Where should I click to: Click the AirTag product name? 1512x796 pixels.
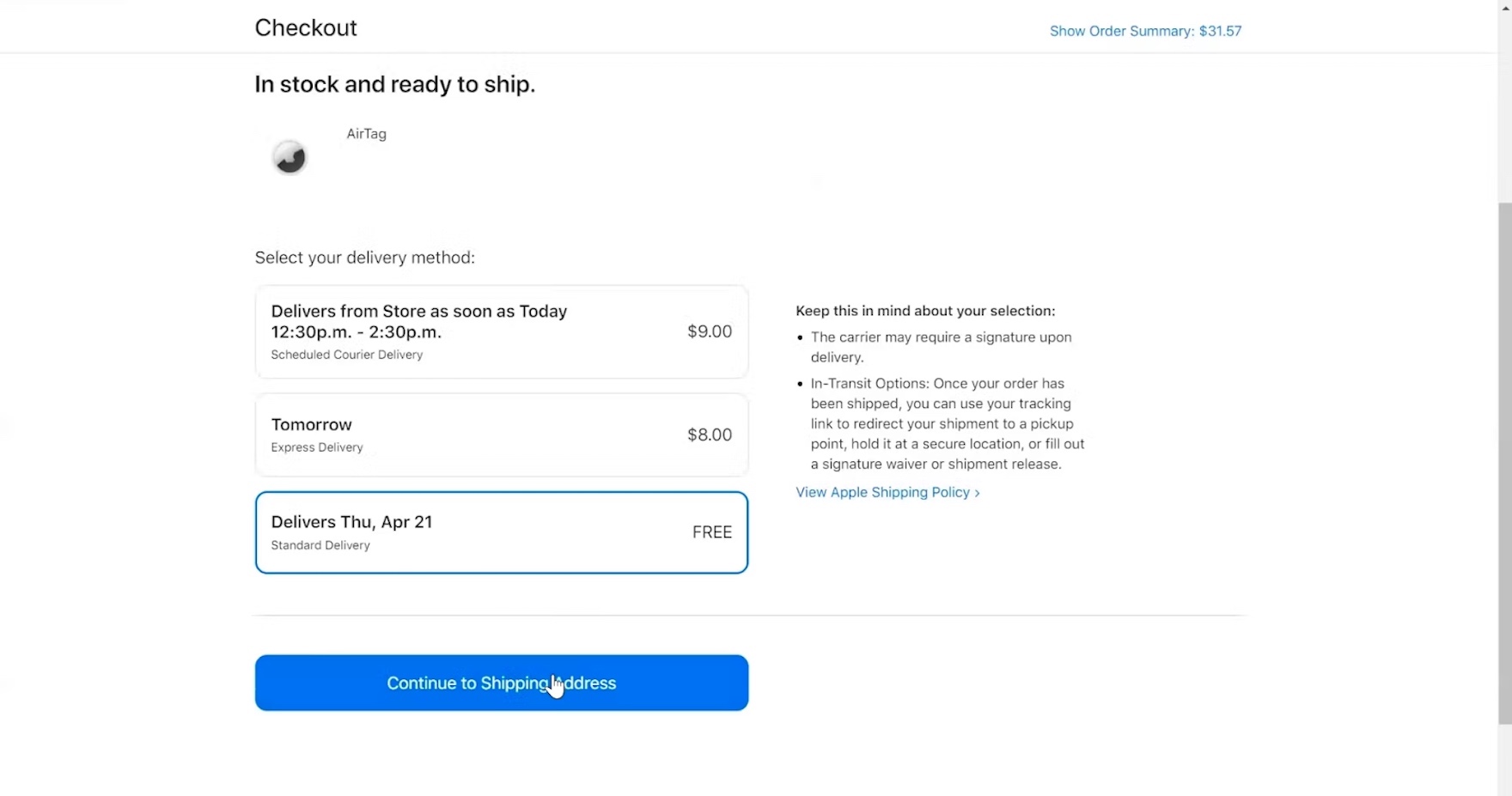(366, 134)
